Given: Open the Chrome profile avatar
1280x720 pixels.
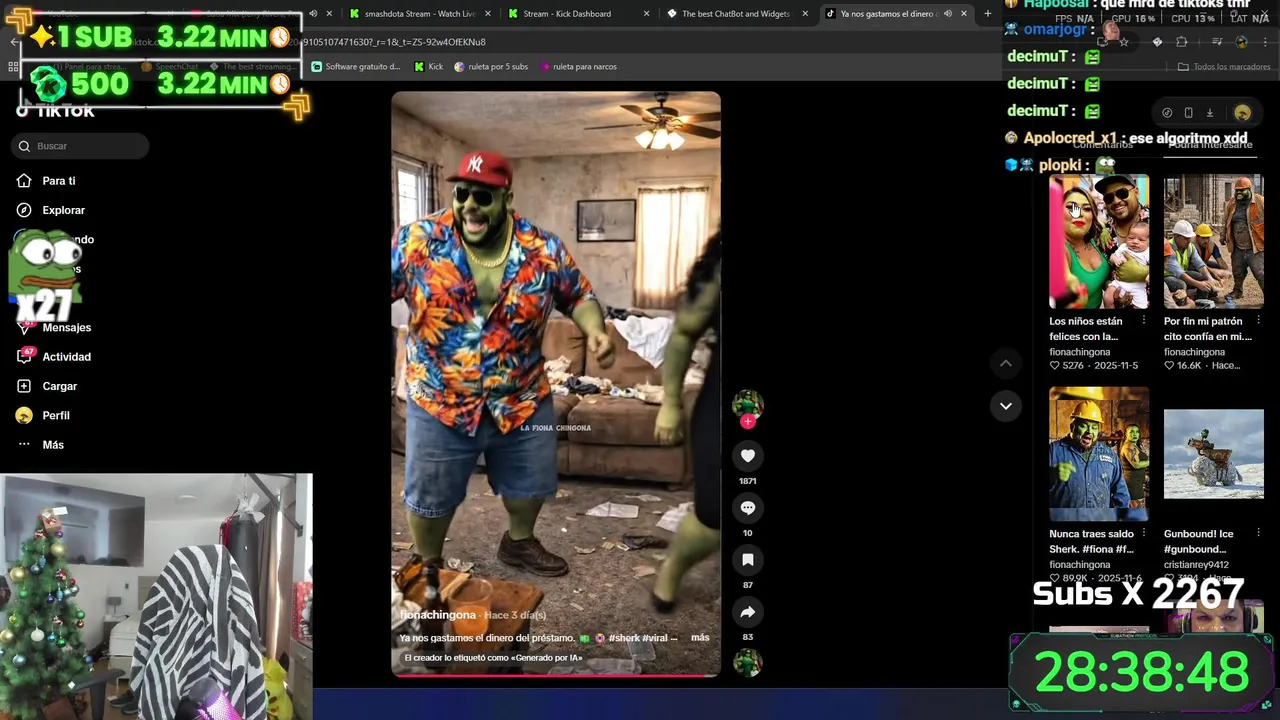Looking at the screenshot, I should point(1241,42).
